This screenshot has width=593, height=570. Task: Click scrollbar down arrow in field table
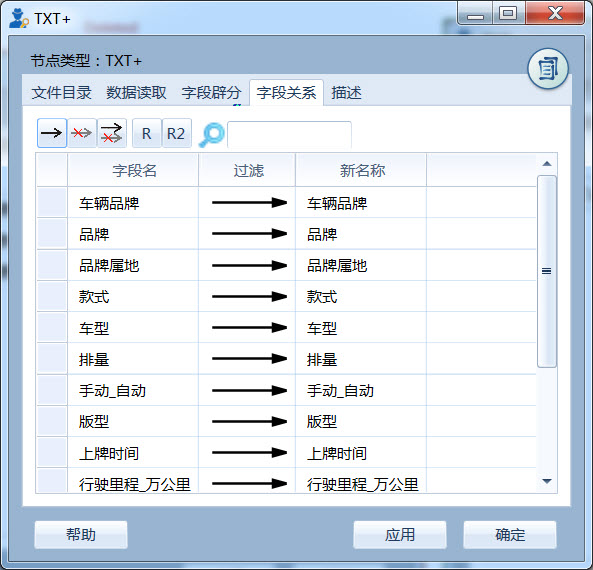pyautogui.click(x=546, y=481)
